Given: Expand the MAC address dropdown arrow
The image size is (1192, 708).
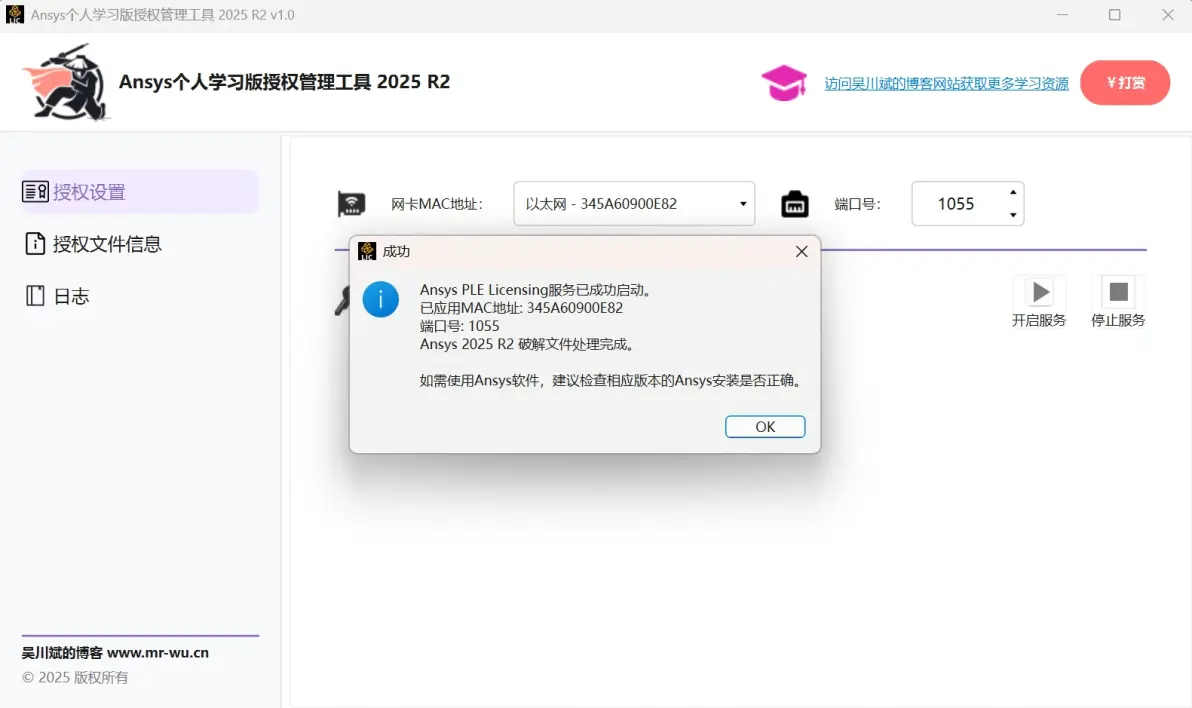Looking at the screenshot, I should pyautogui.click(x=743, y=204).
